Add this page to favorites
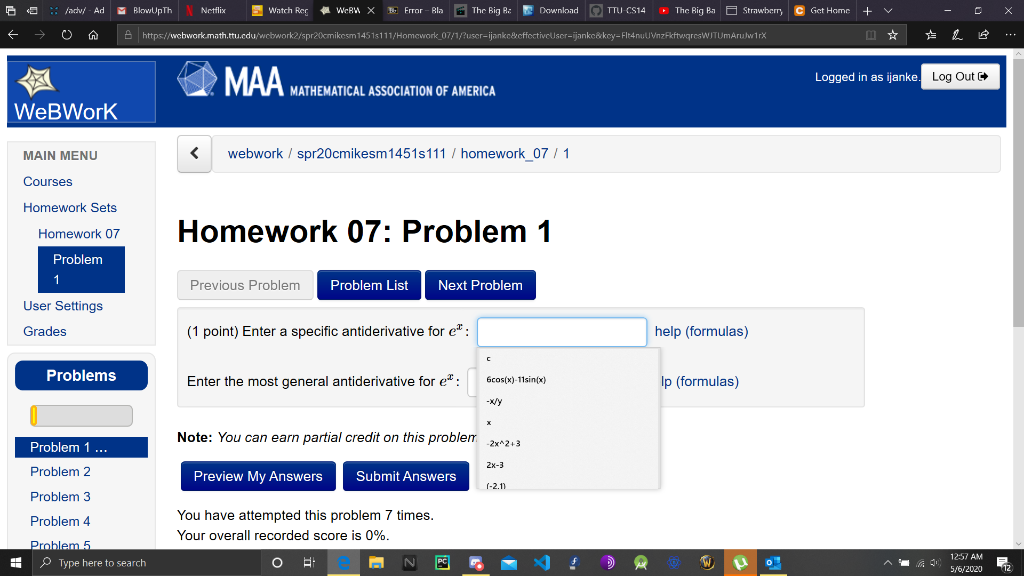Viewport: 1024px width, 576px height. click(x=893, y=35)
